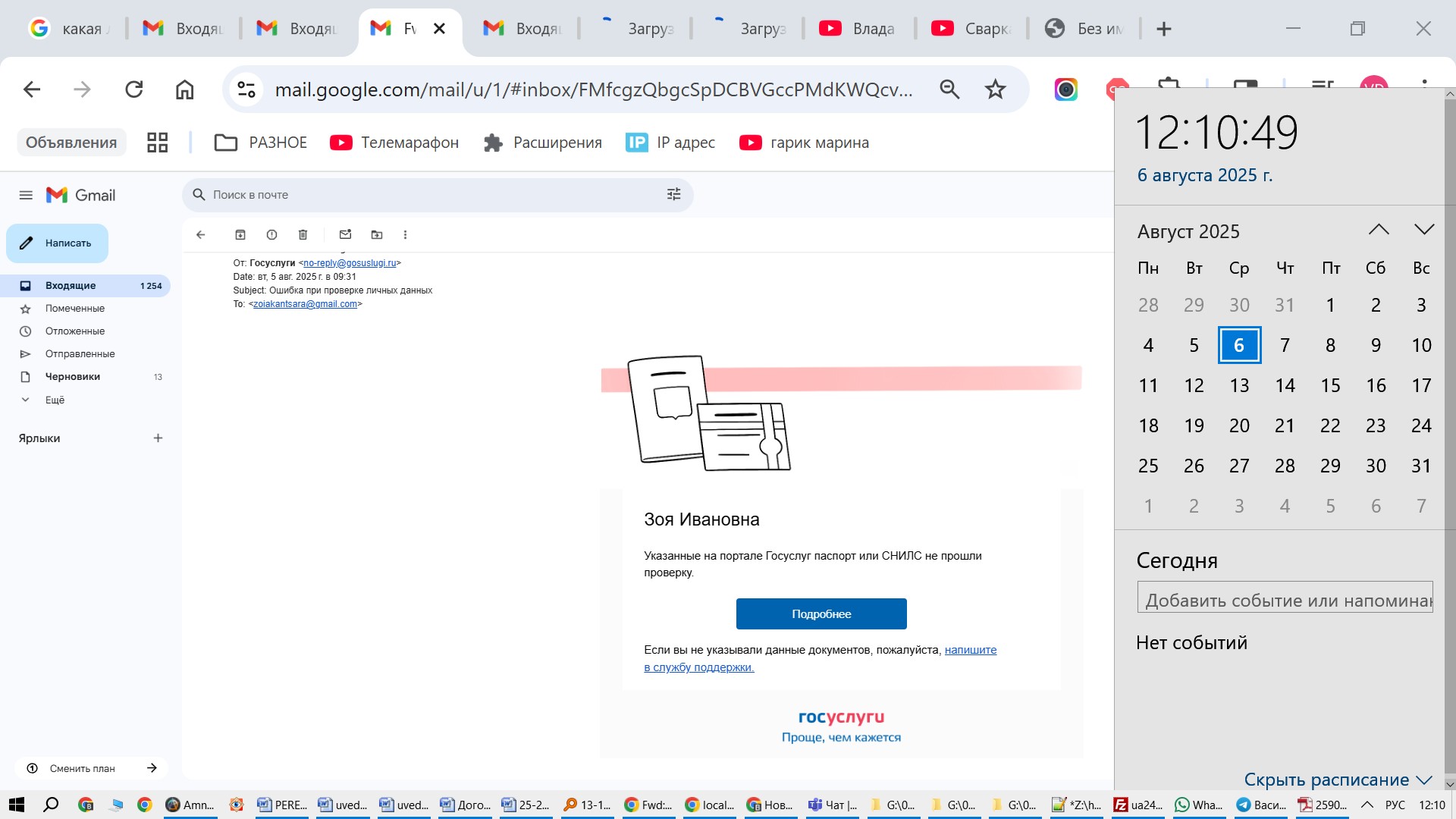
Task: Open the Windows Start menu
Action: pos(17,805)
